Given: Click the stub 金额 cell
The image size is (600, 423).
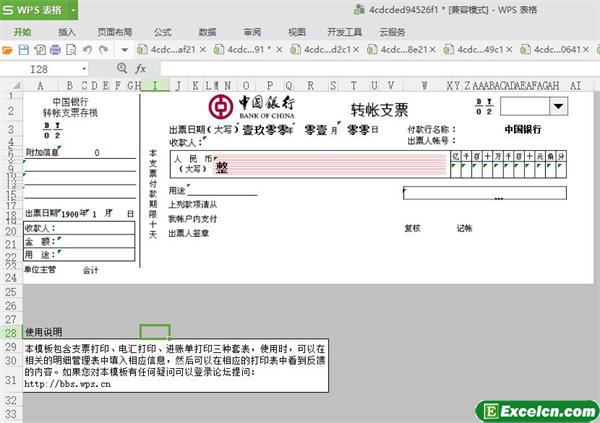Looking at the screenshot, I should tap(79, 242).
